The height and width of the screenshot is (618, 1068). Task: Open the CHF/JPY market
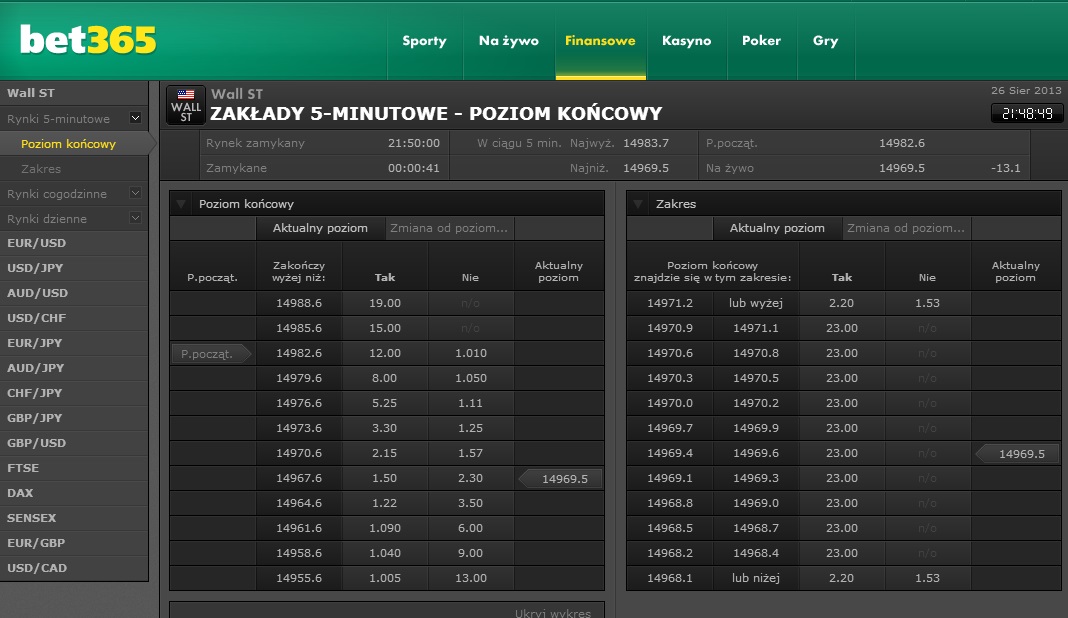click(74, 393)
